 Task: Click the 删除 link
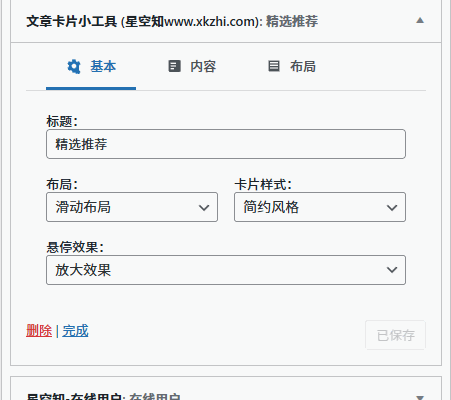[39, 331]
